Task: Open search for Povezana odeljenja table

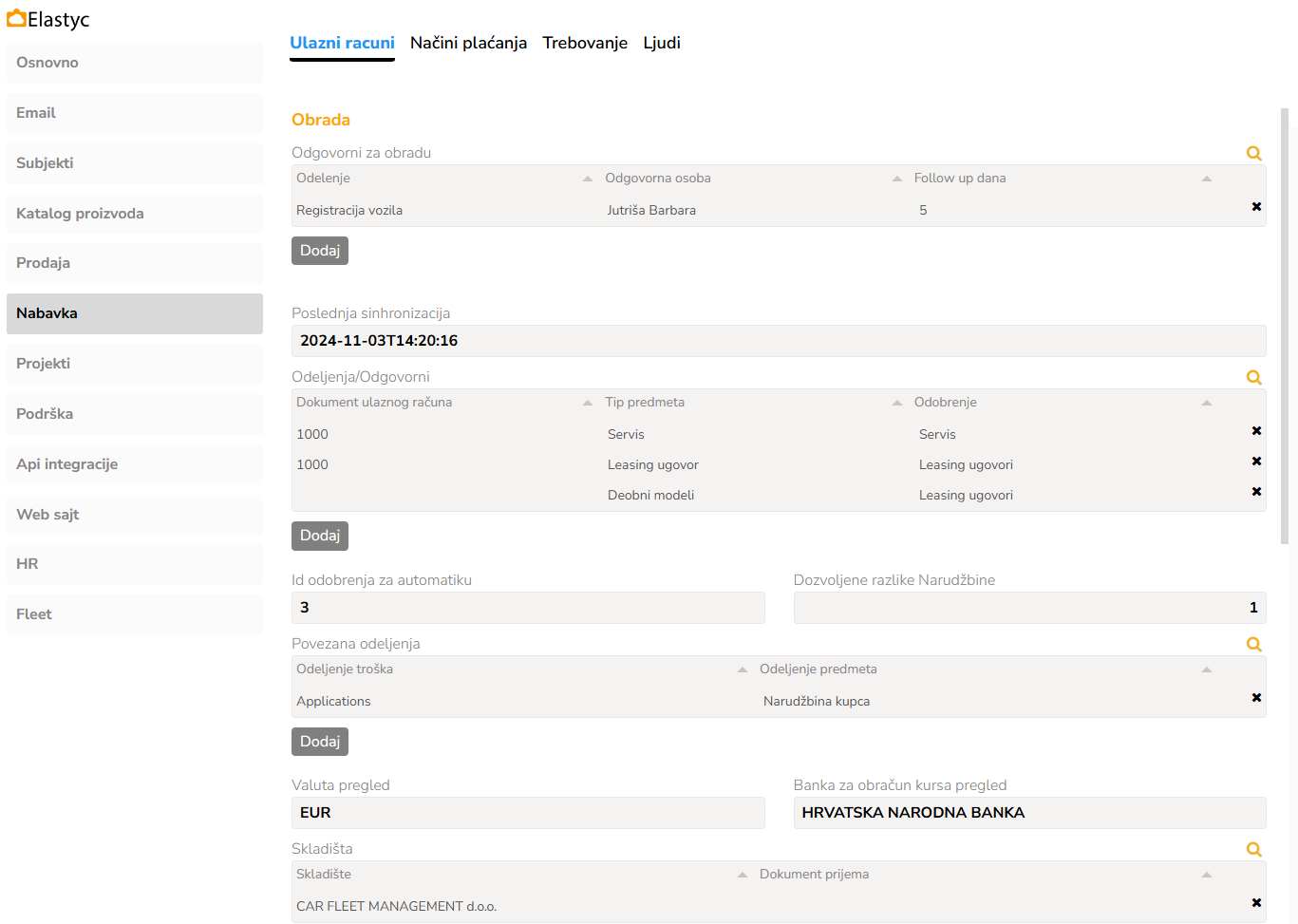Action: coord(1253,644)
